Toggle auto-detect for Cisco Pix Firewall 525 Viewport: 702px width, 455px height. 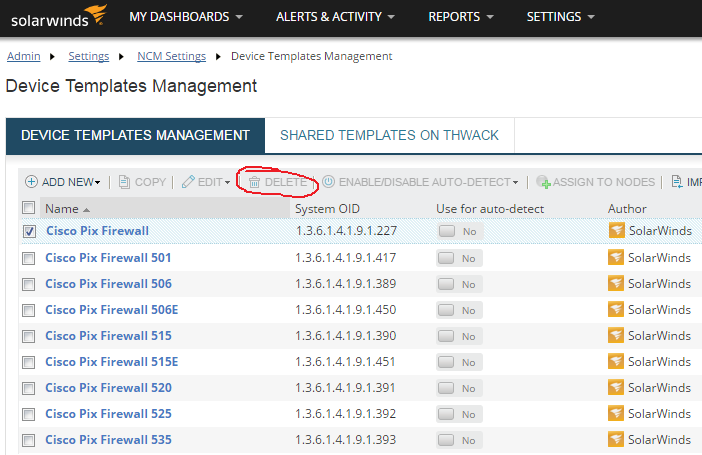[x=459, y=414]
